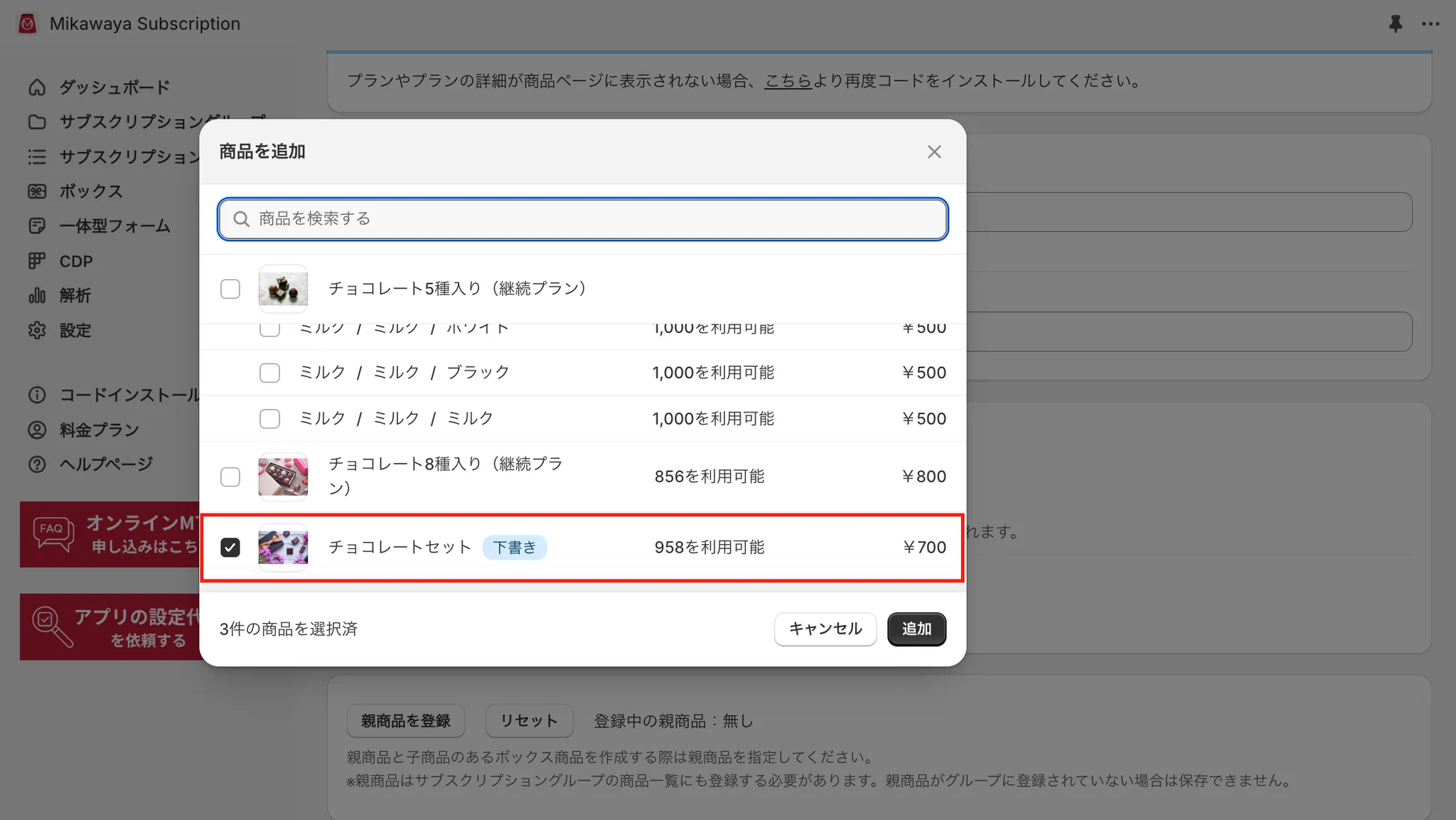The width and height of the screenshot is (1456, 820).
Task: Click the 商品を検索する search field
Action: pyautogui.click(x=583, y=219)
